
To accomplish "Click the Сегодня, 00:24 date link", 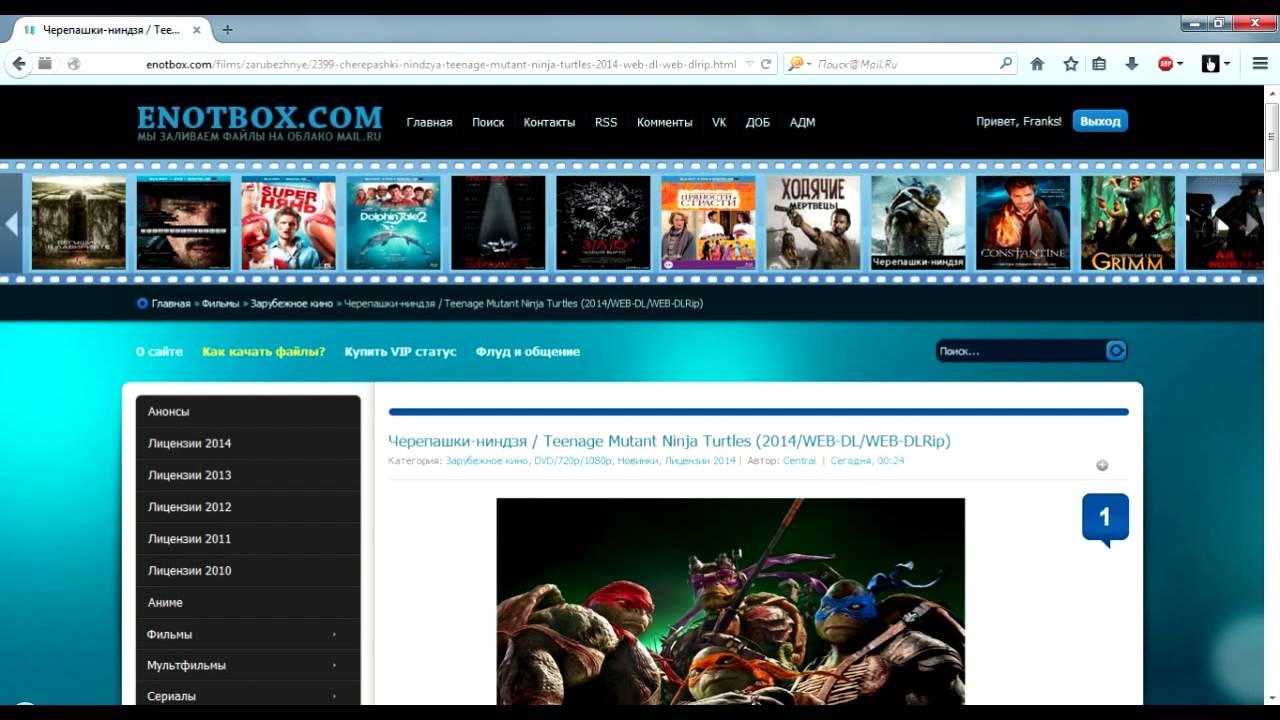I will click(868, 461).
